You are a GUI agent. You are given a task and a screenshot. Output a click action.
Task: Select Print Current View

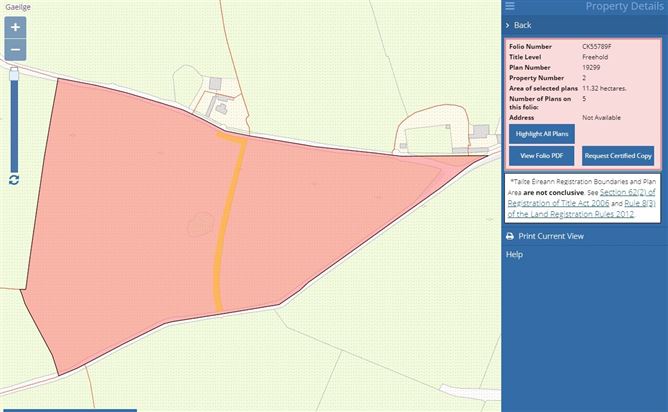551,236
